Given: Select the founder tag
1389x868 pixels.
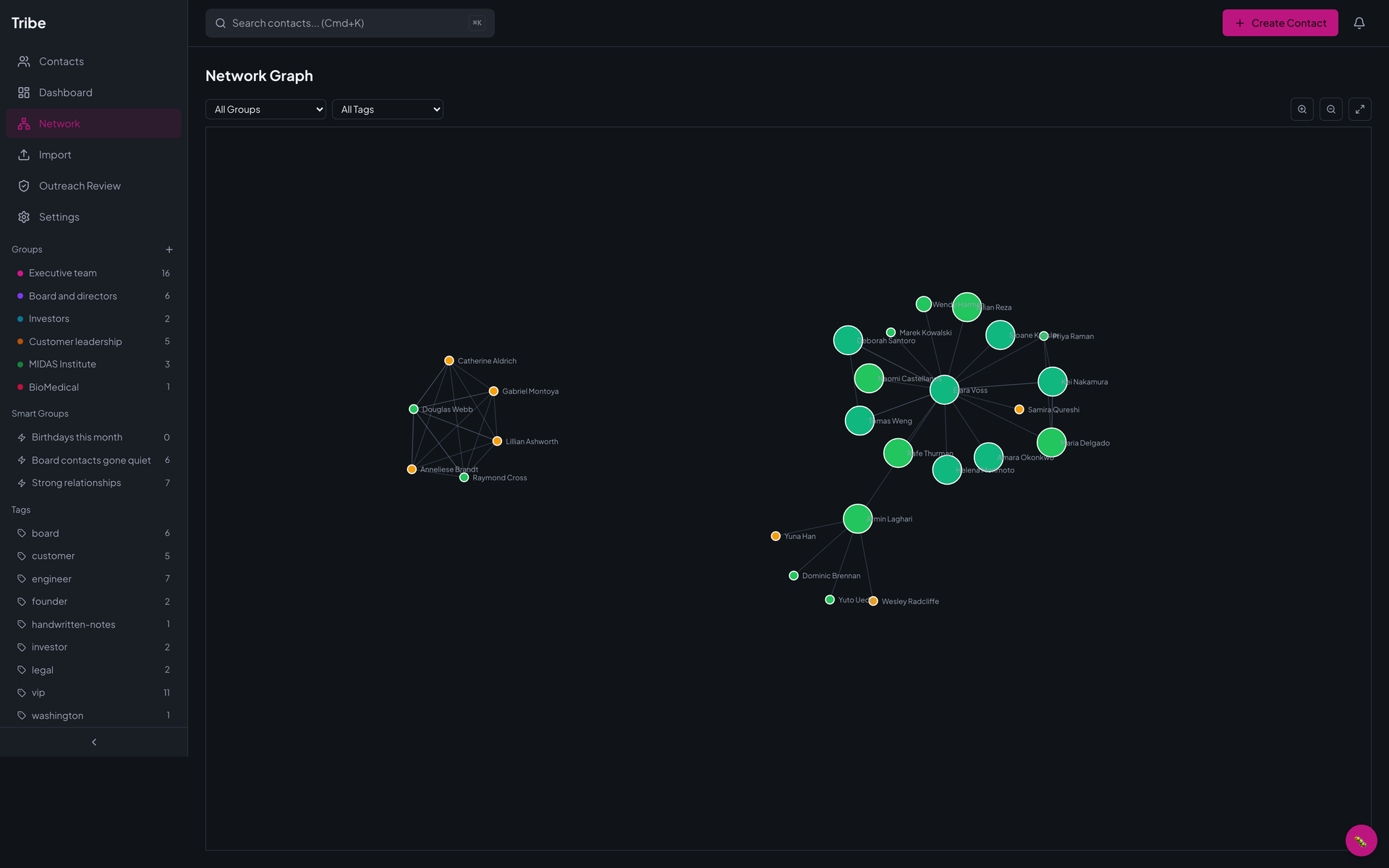Looking at the screenshot, I should click(x=94, y=602).
